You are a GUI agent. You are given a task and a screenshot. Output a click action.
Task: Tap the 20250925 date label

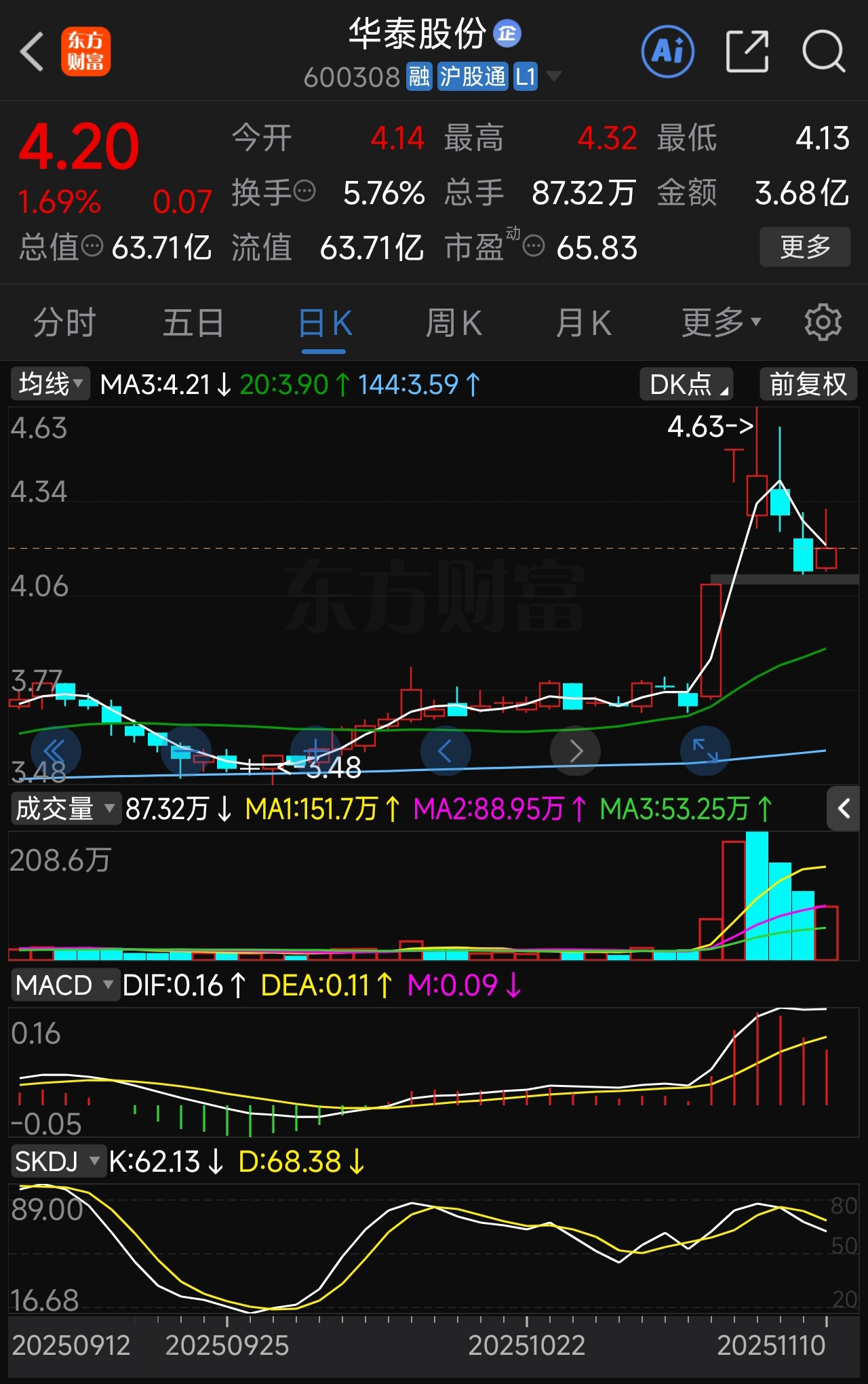tap(227, 1345)
